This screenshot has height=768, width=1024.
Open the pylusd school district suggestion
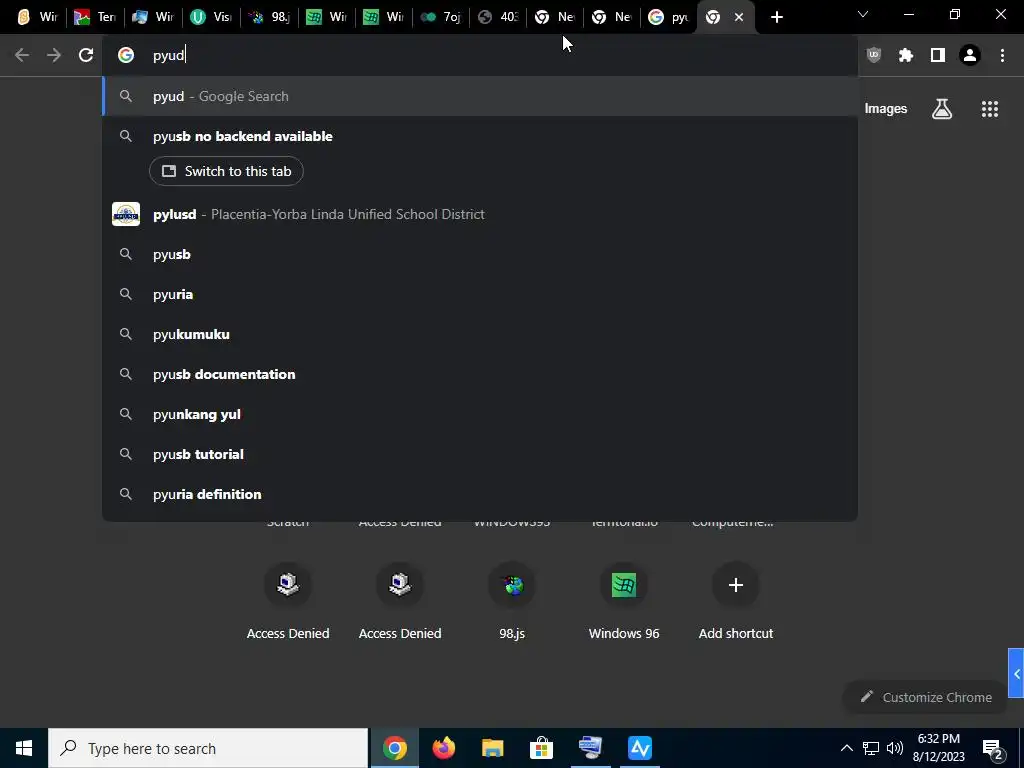tap(480, 214)
